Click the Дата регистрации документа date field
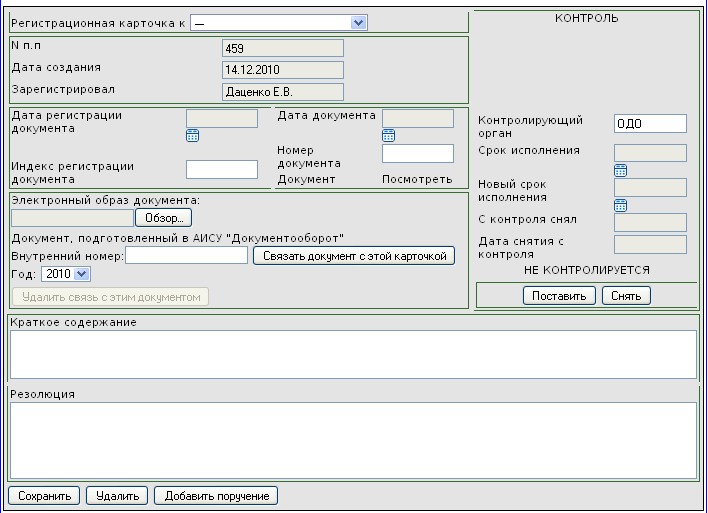This screenshot has width=708, height=513. (222, 119)
